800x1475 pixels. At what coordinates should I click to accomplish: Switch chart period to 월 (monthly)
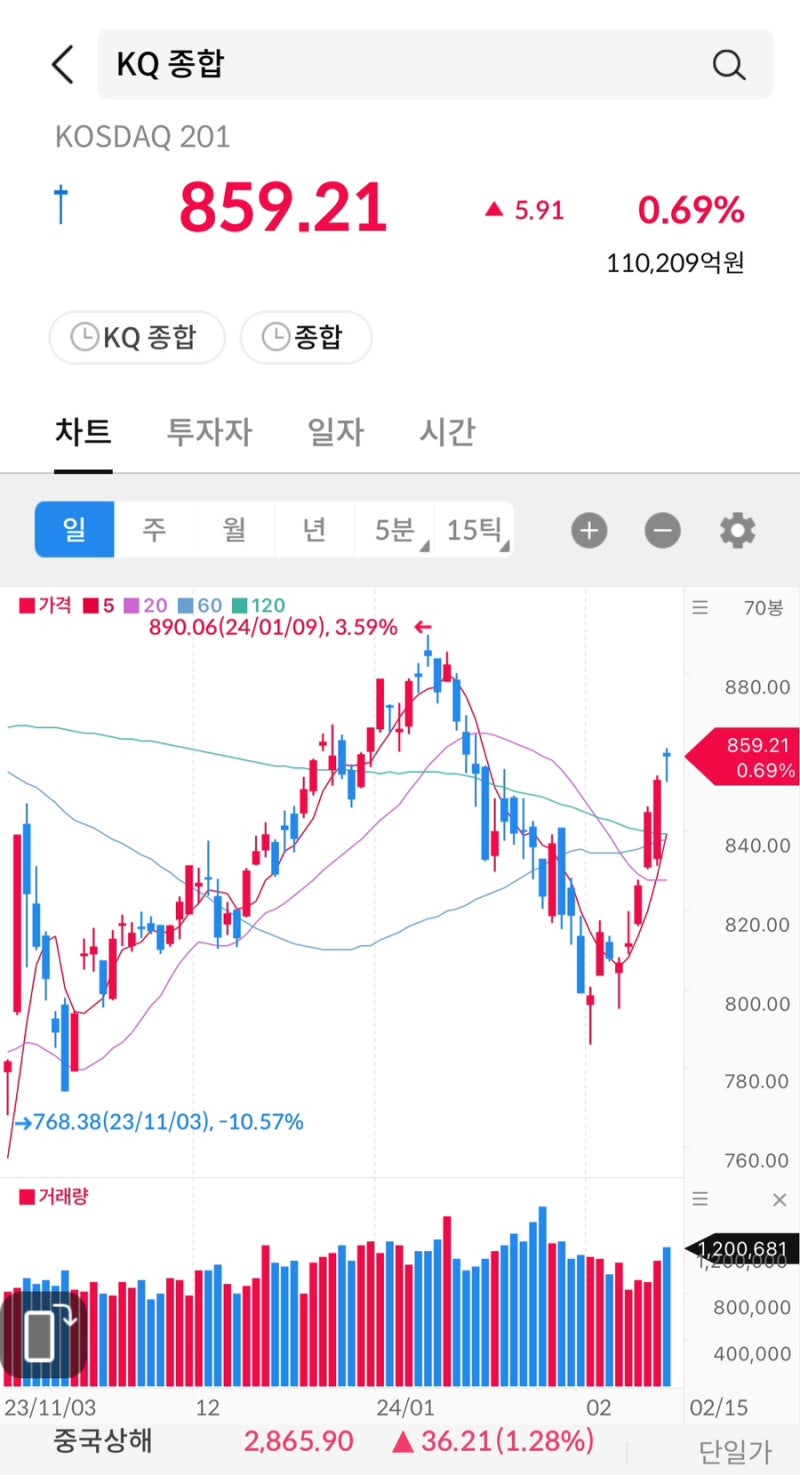pyautogui.click(x=234, y=529)
